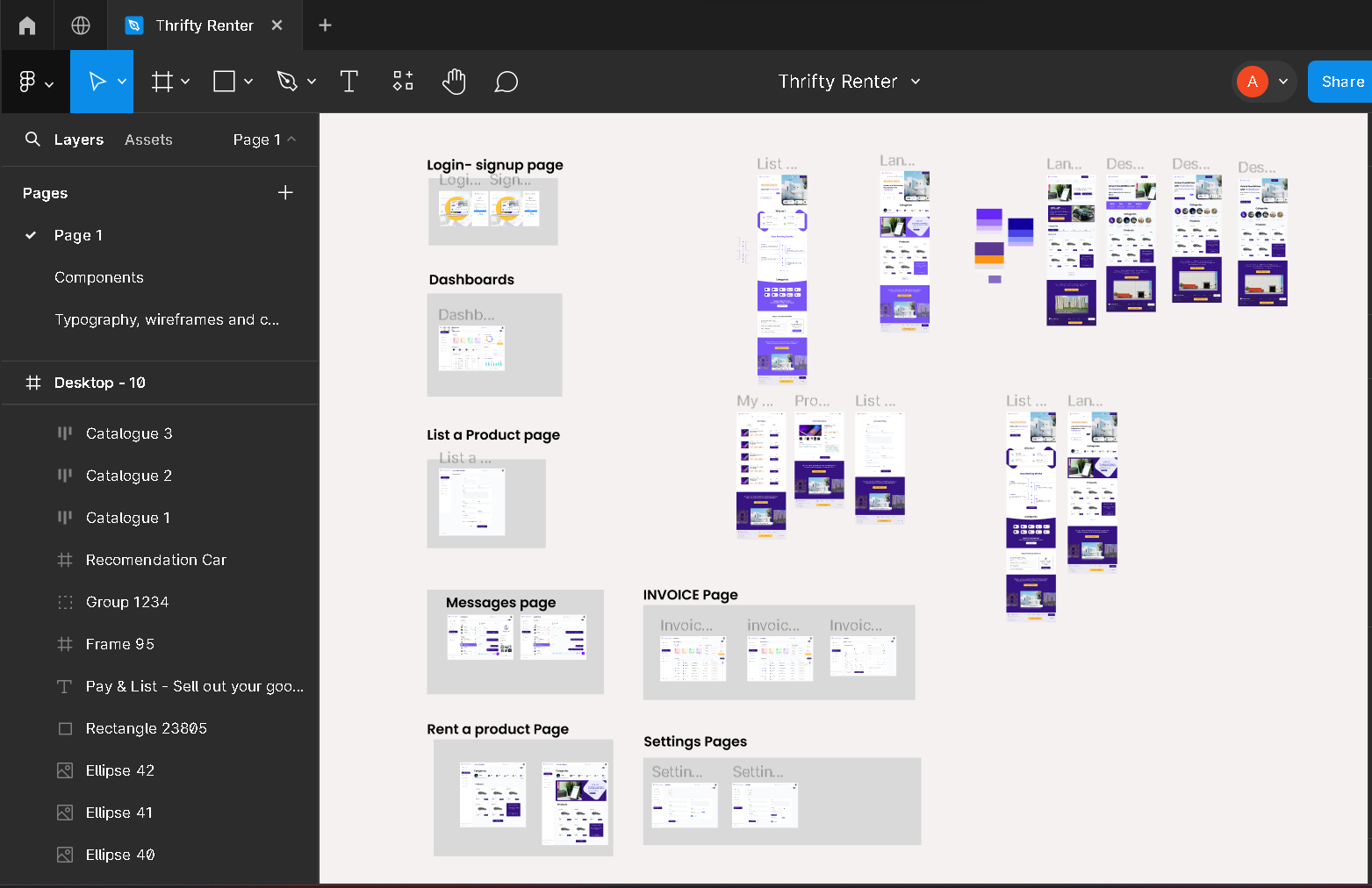Add a new page with the plus button

(x=285, y=192)
